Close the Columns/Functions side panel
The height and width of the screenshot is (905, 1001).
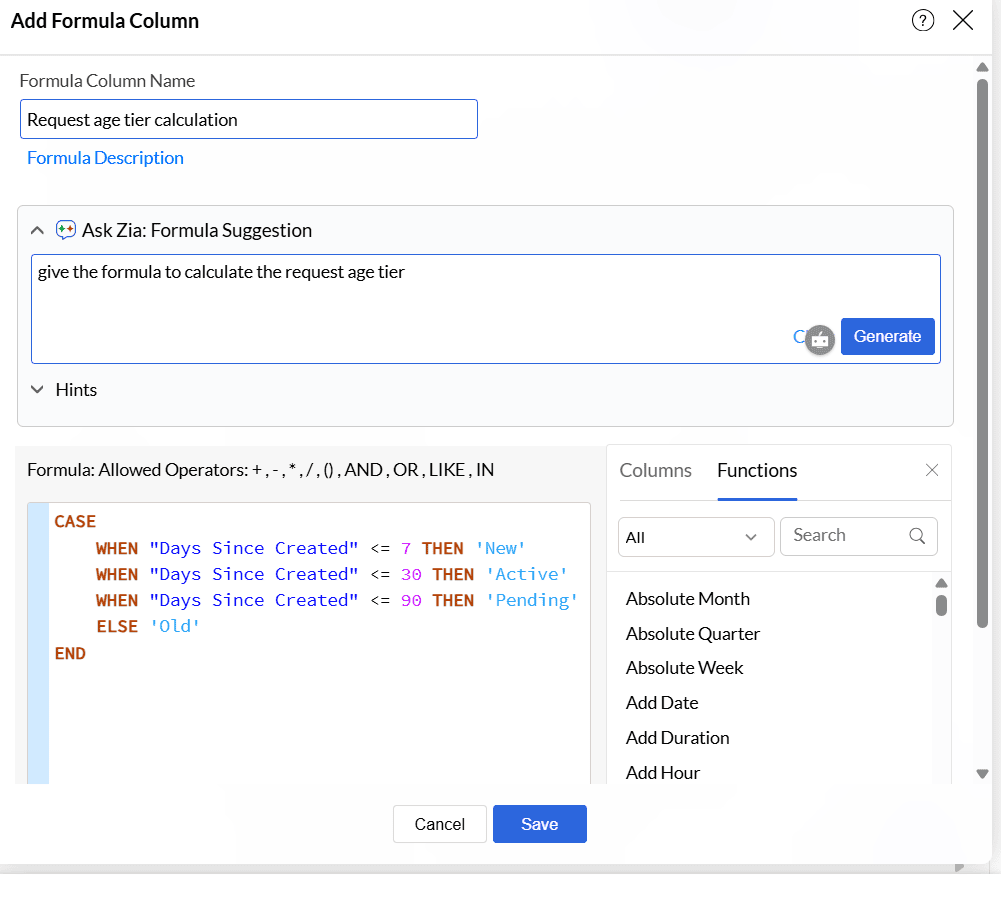(x=932, y=470)
